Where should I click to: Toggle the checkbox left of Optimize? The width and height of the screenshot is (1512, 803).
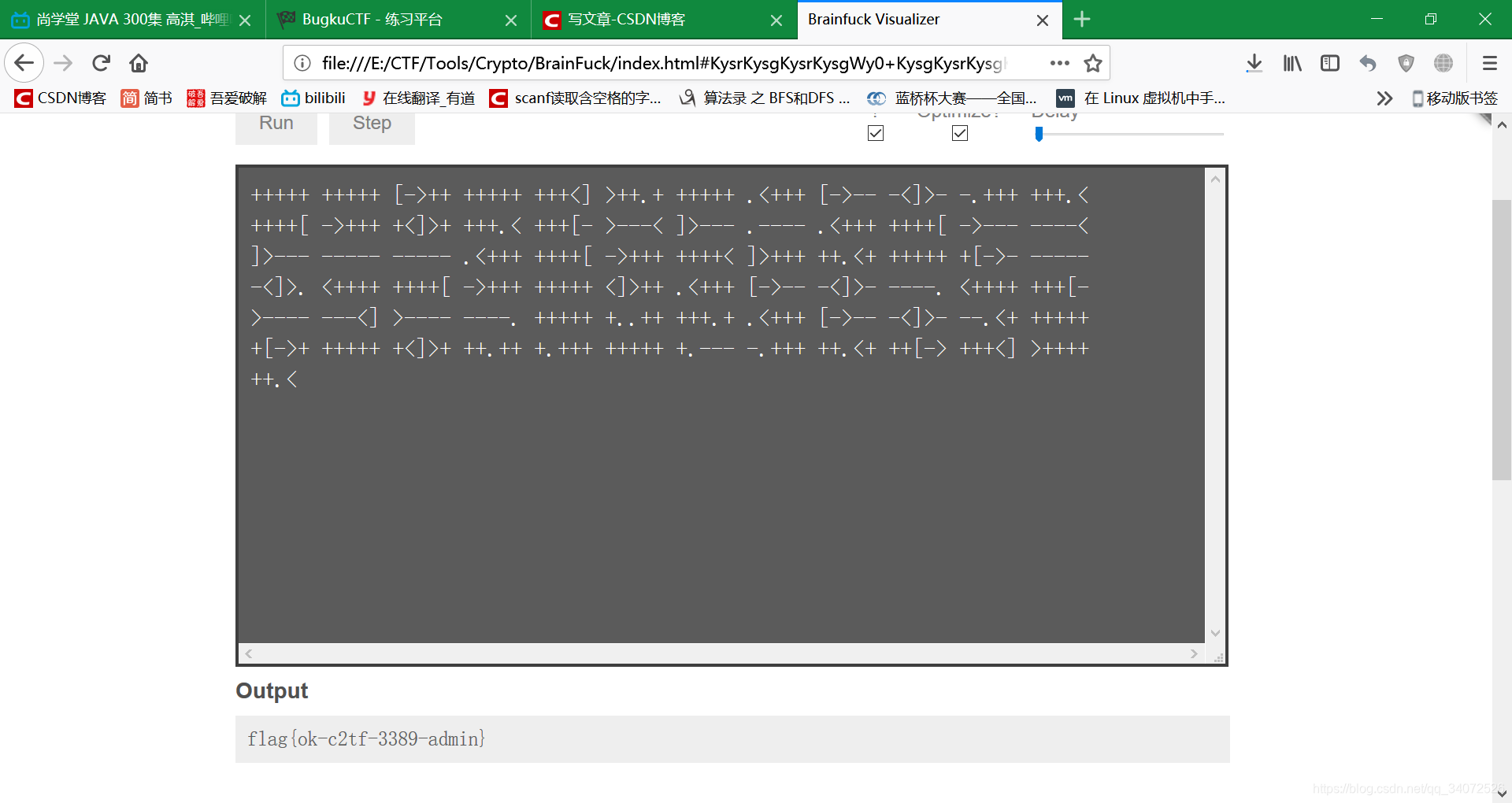[876, 133]
